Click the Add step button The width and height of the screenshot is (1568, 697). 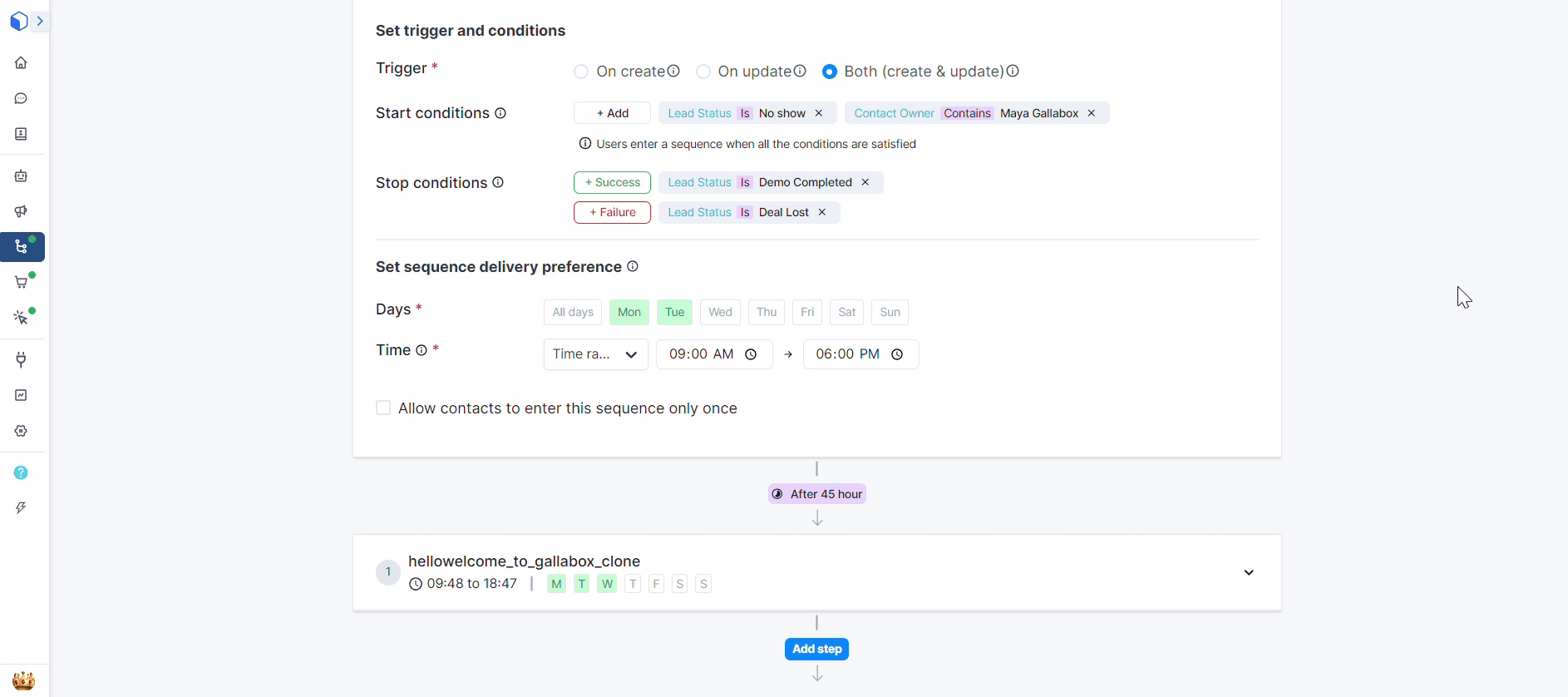click(x=816, y=649)
